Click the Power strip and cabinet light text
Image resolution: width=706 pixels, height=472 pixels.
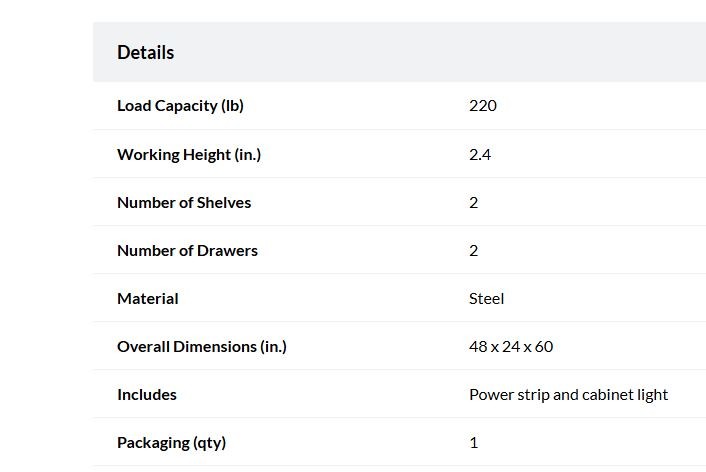coord(568,395)
